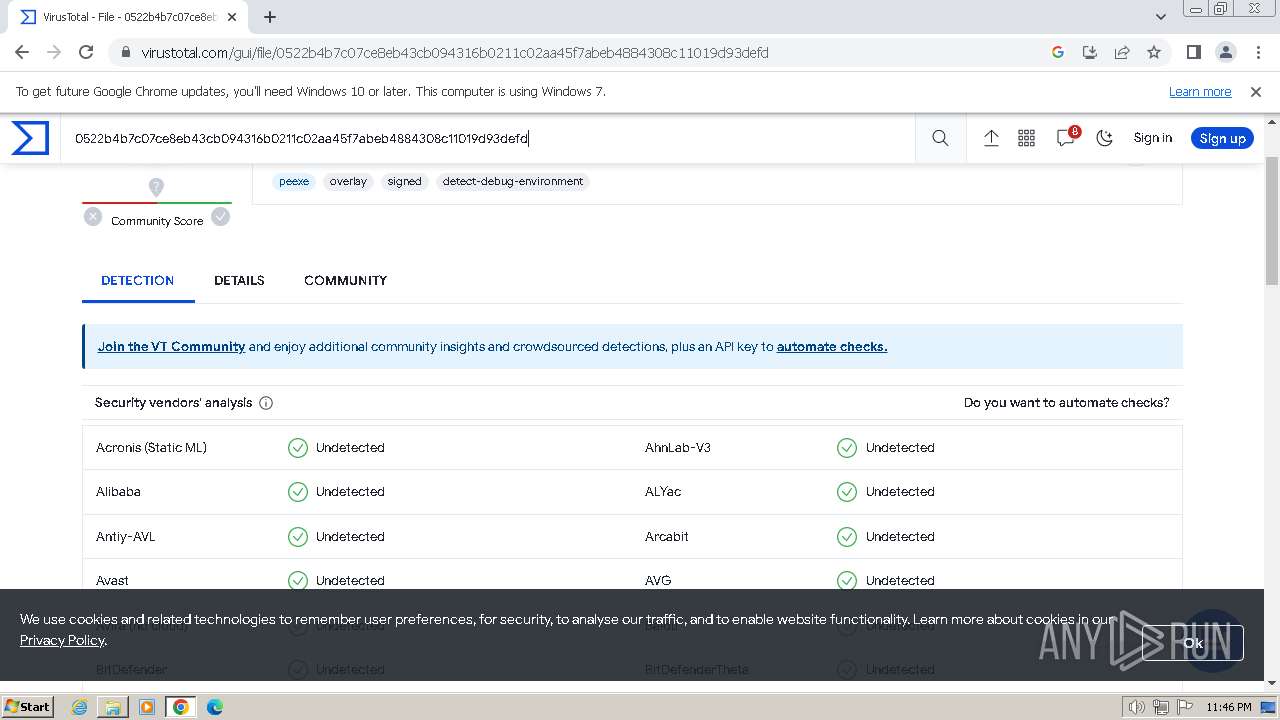Click ALYac vendor name
Image resolution: width=1280 pixels, height=720 pixels.
tap(663, 491)
